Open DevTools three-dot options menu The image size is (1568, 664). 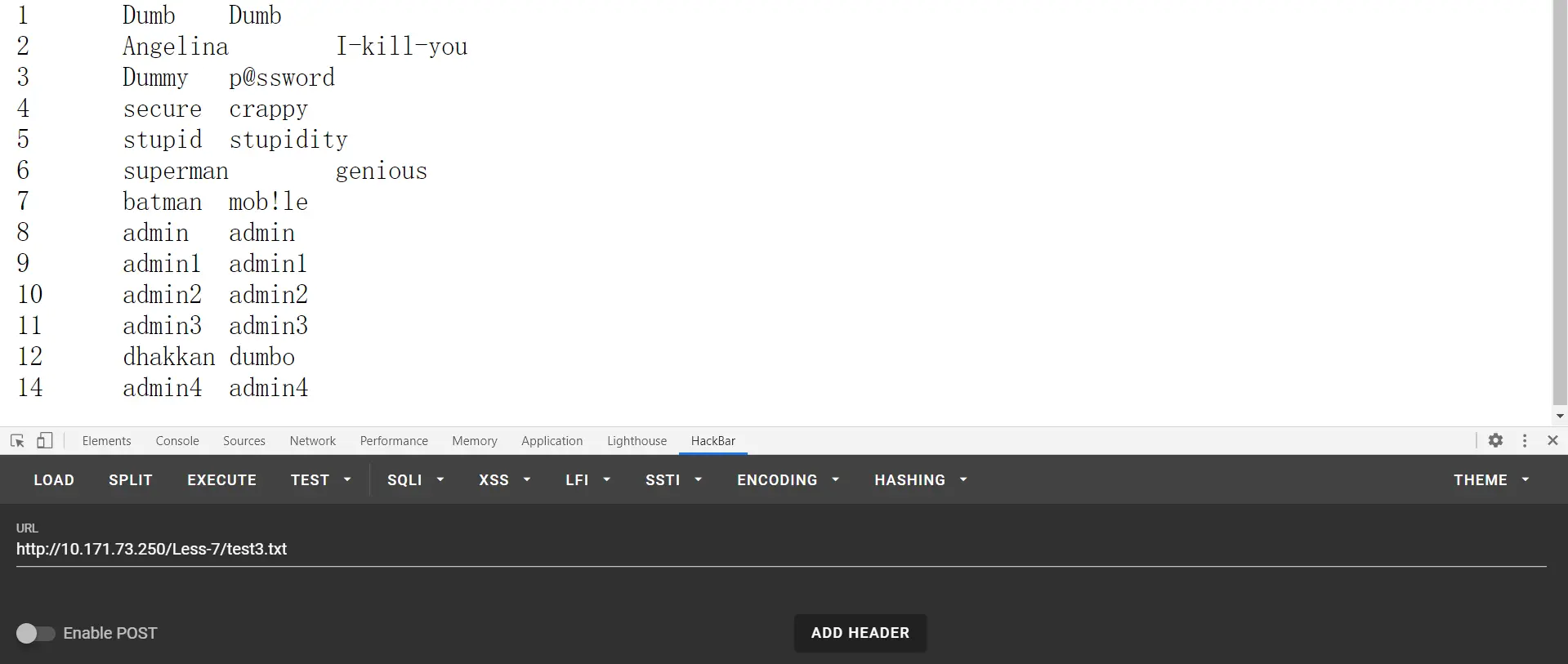click(1525, 440)
